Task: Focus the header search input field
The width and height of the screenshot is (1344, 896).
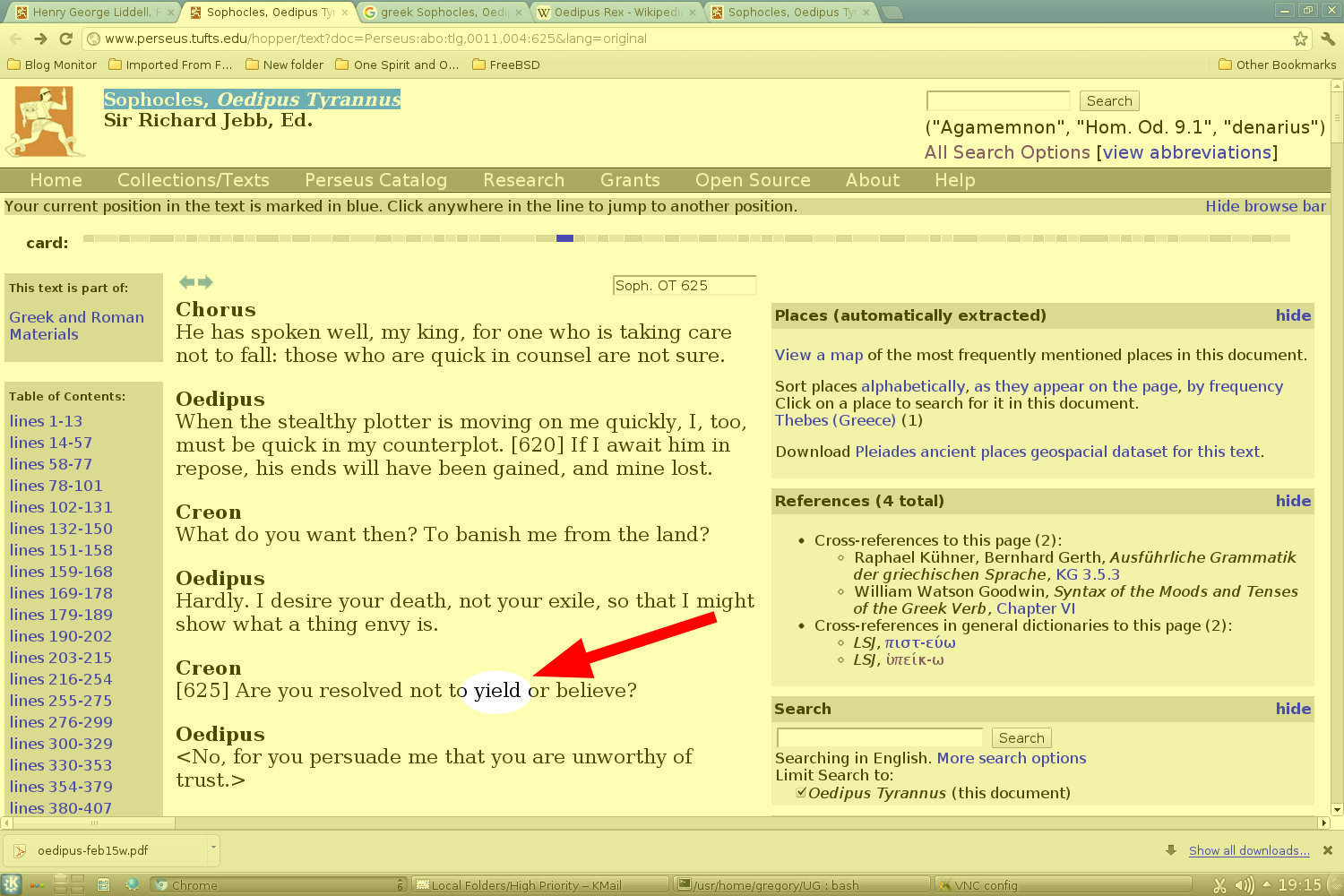Action: click(998, 100)
